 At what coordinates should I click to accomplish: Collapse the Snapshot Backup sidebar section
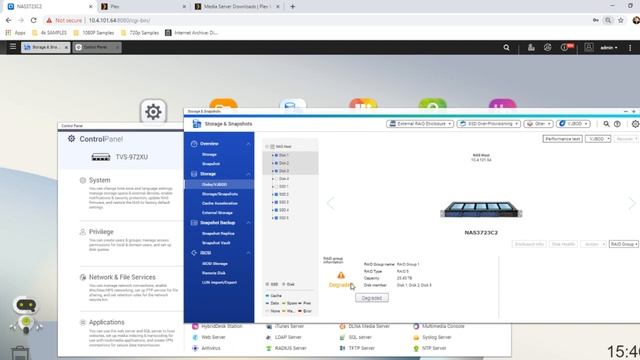coord(248,223)
